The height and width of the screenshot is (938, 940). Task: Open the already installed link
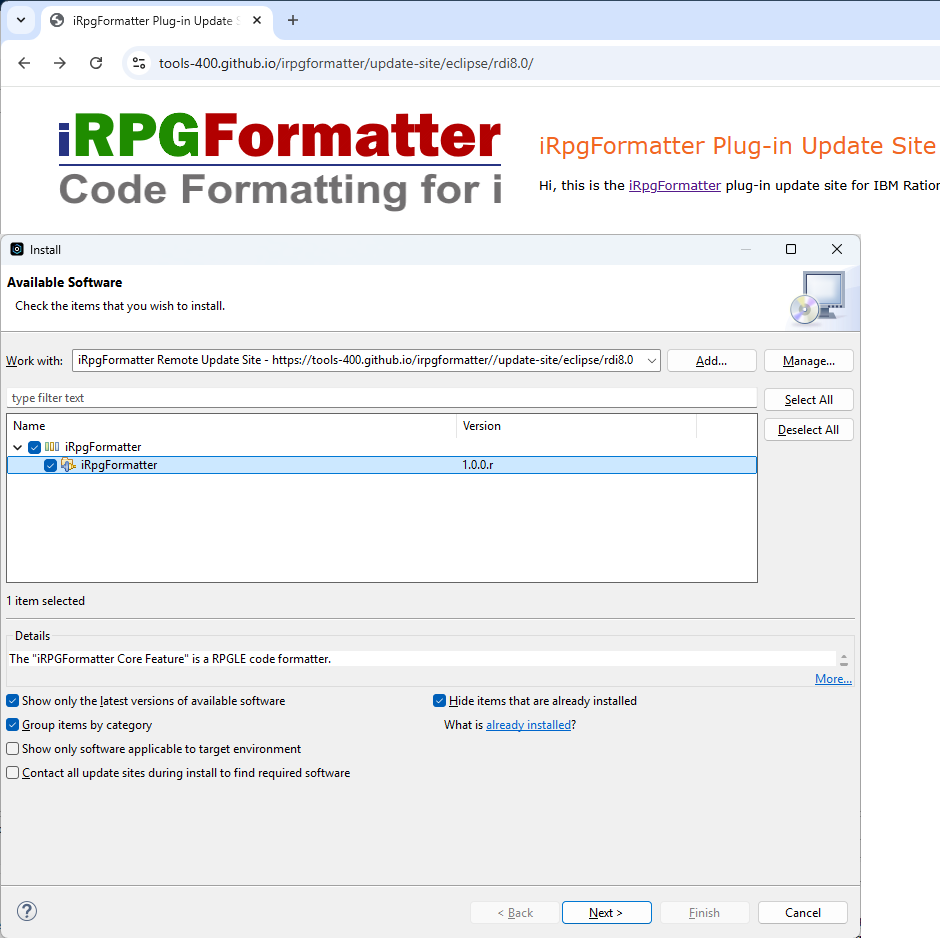pyautogui.click(x=528, y=725)
